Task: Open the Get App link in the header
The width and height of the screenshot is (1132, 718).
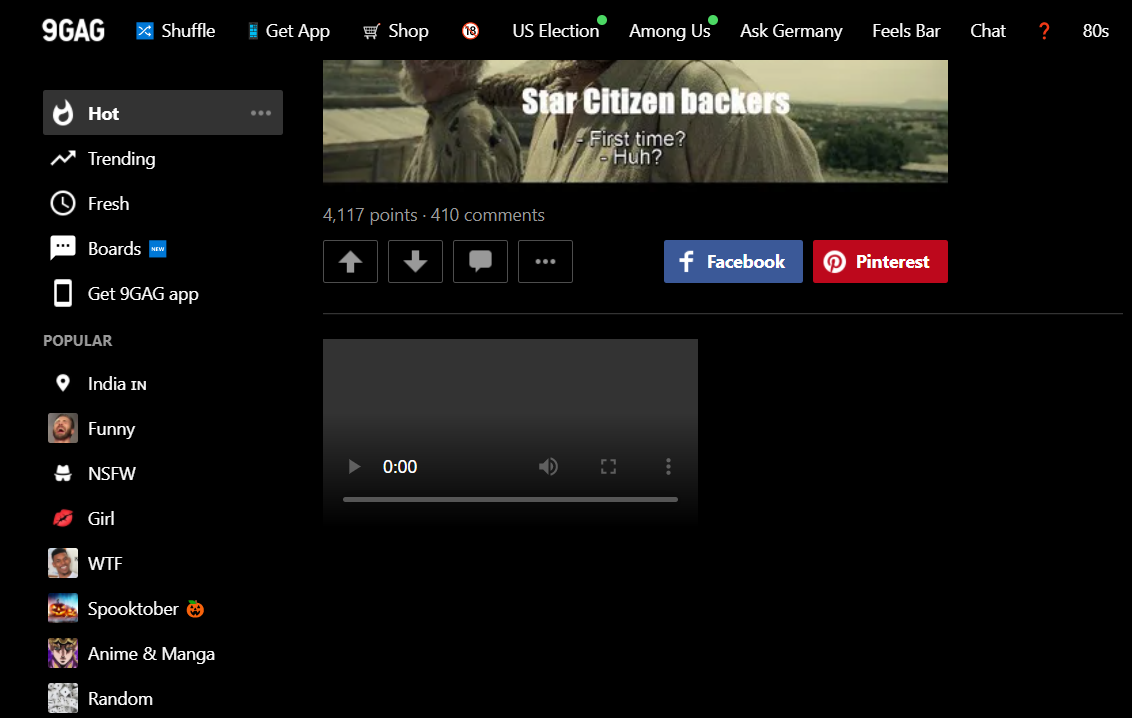Action: (289, 31)
